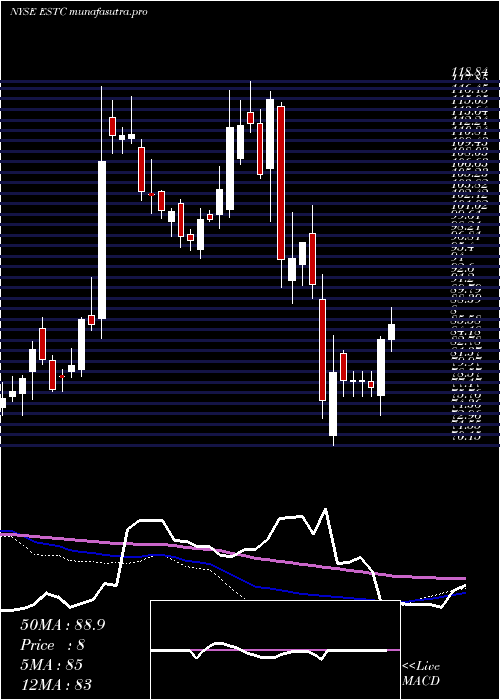Viewport: 500px width, 700px height.
Task: Click the tallest red candlestick body
Action: pyautogui.click(x=281, y=183)
